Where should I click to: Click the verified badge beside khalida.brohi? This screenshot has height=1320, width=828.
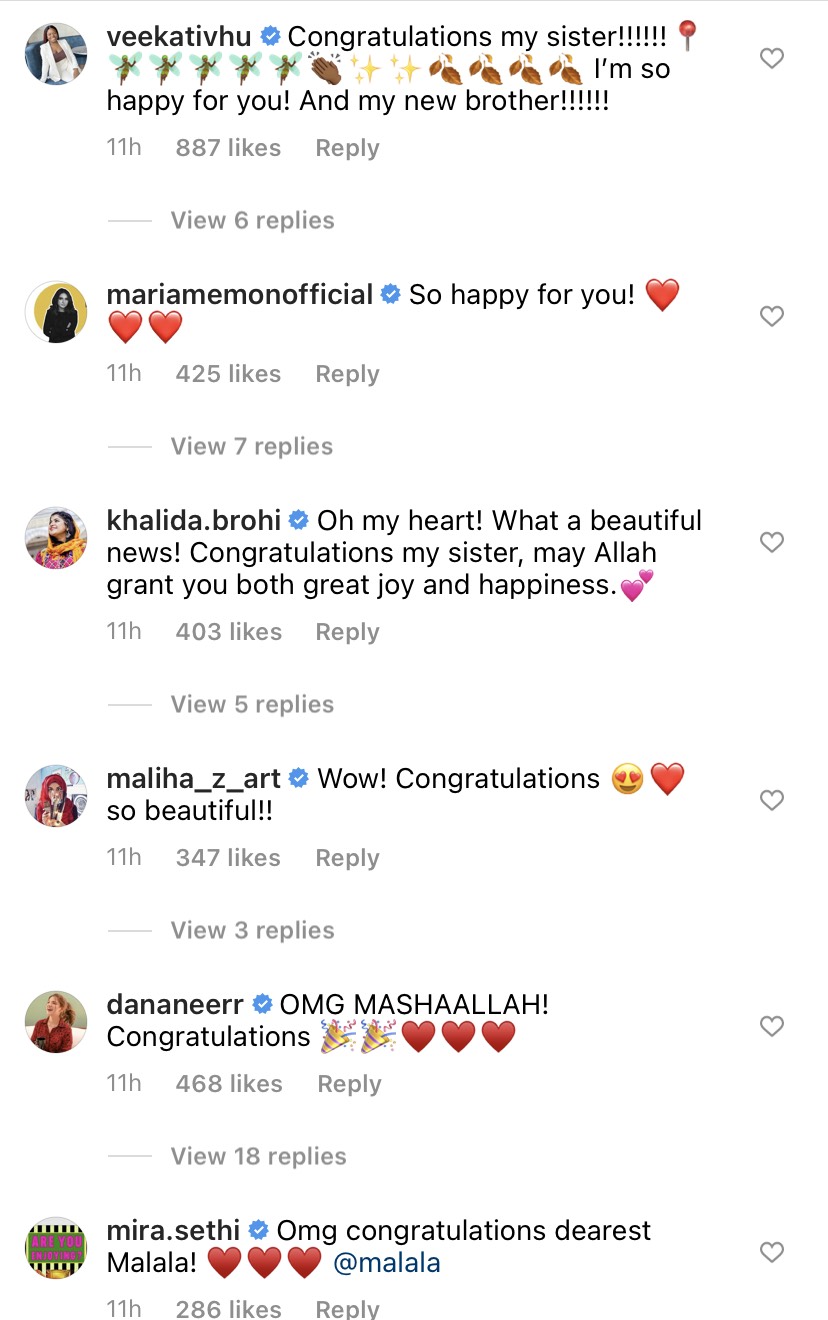[x=297, y=520]
